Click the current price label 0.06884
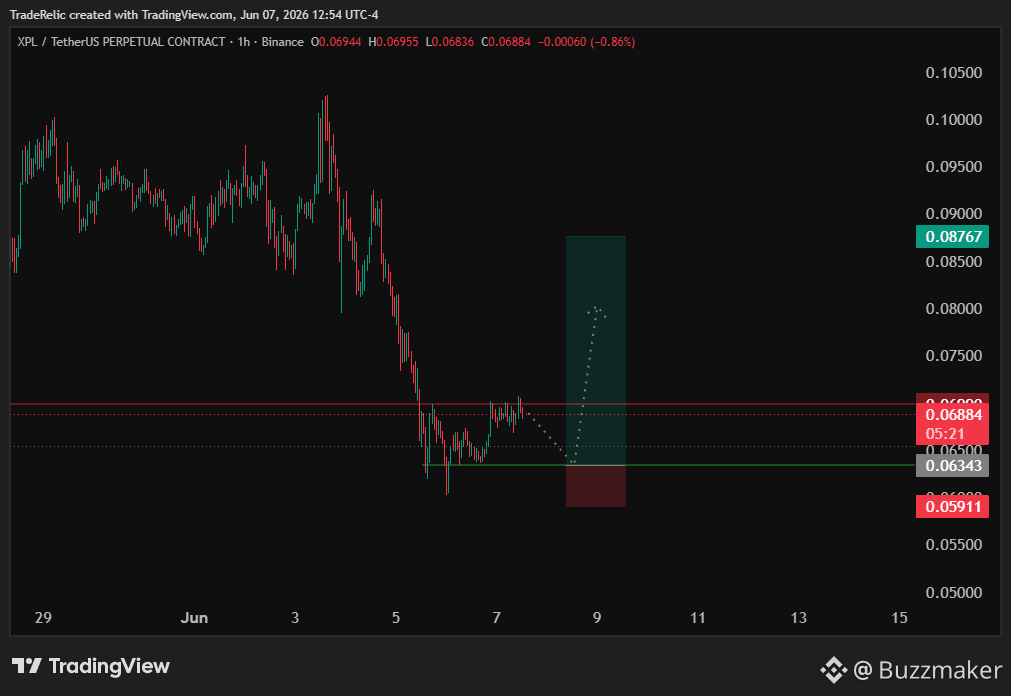This screenshot has height=696, width=1011. click(952, 415)
